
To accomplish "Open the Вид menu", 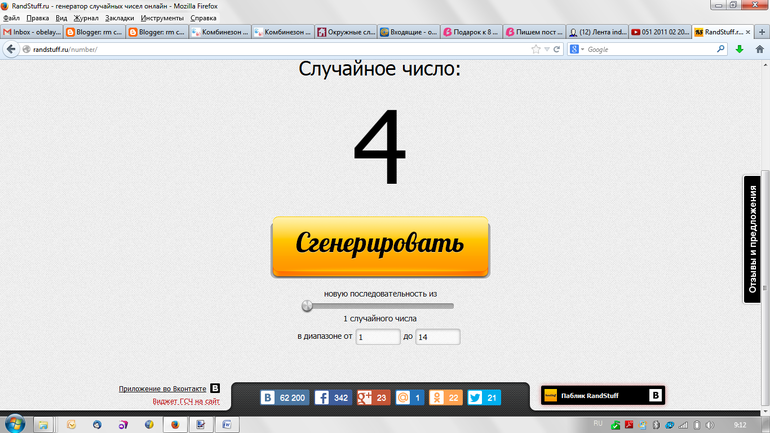I will point(61,18).
